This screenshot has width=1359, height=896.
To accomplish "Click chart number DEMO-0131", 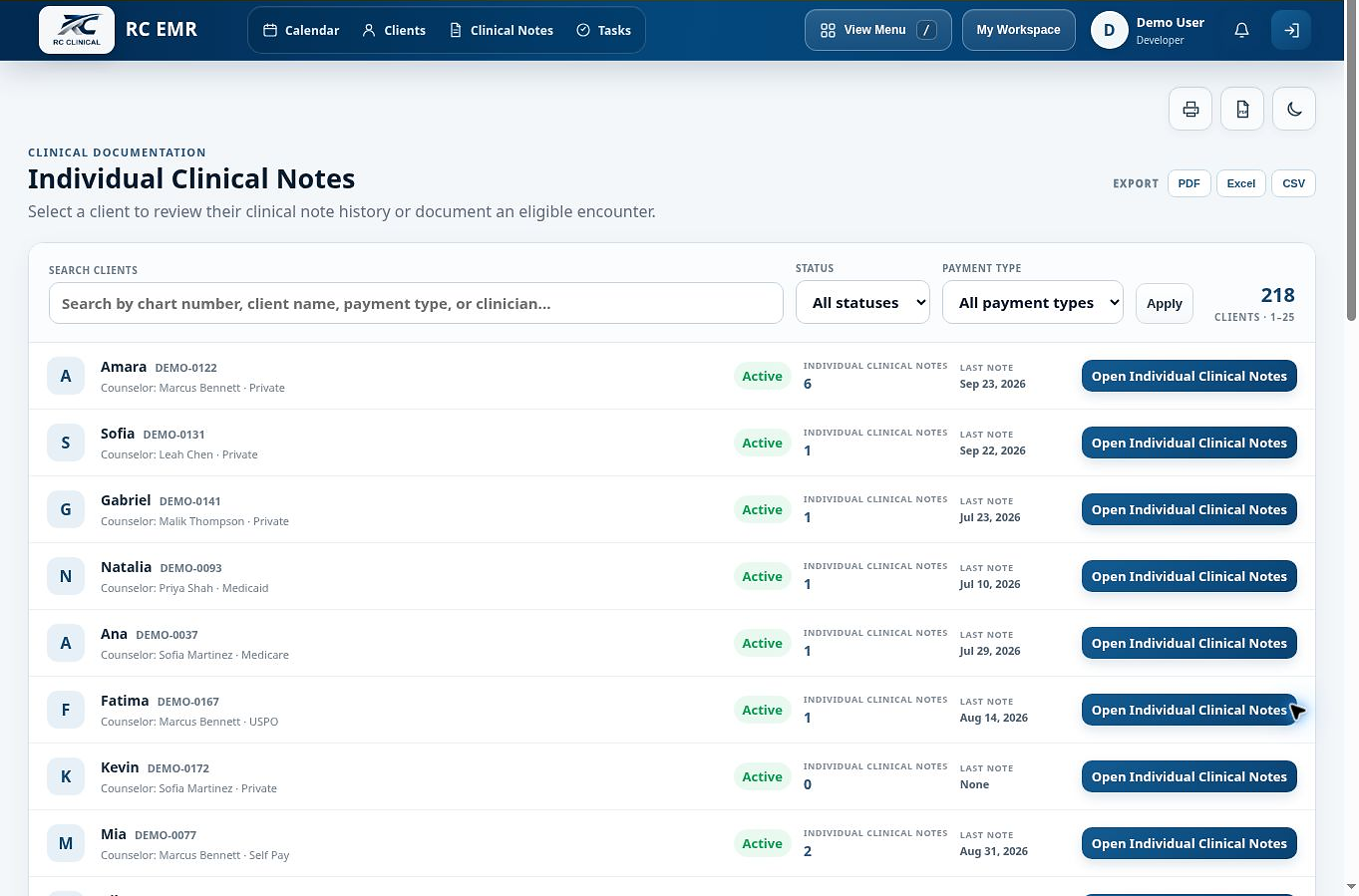I will (173, 435).
